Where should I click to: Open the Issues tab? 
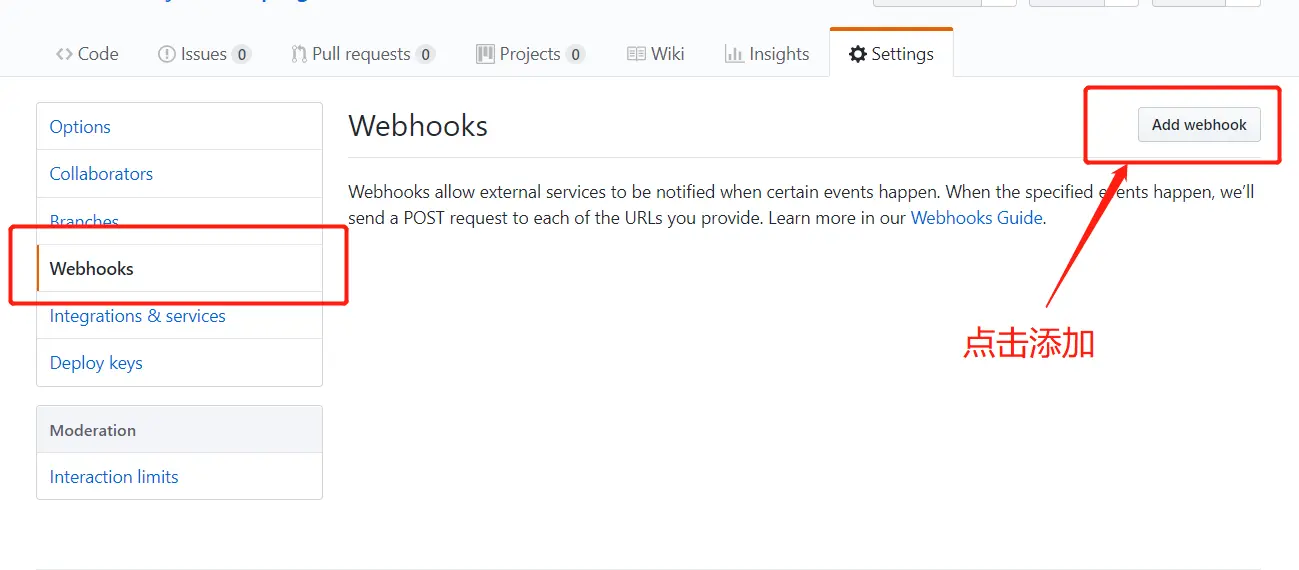(205, 54)
